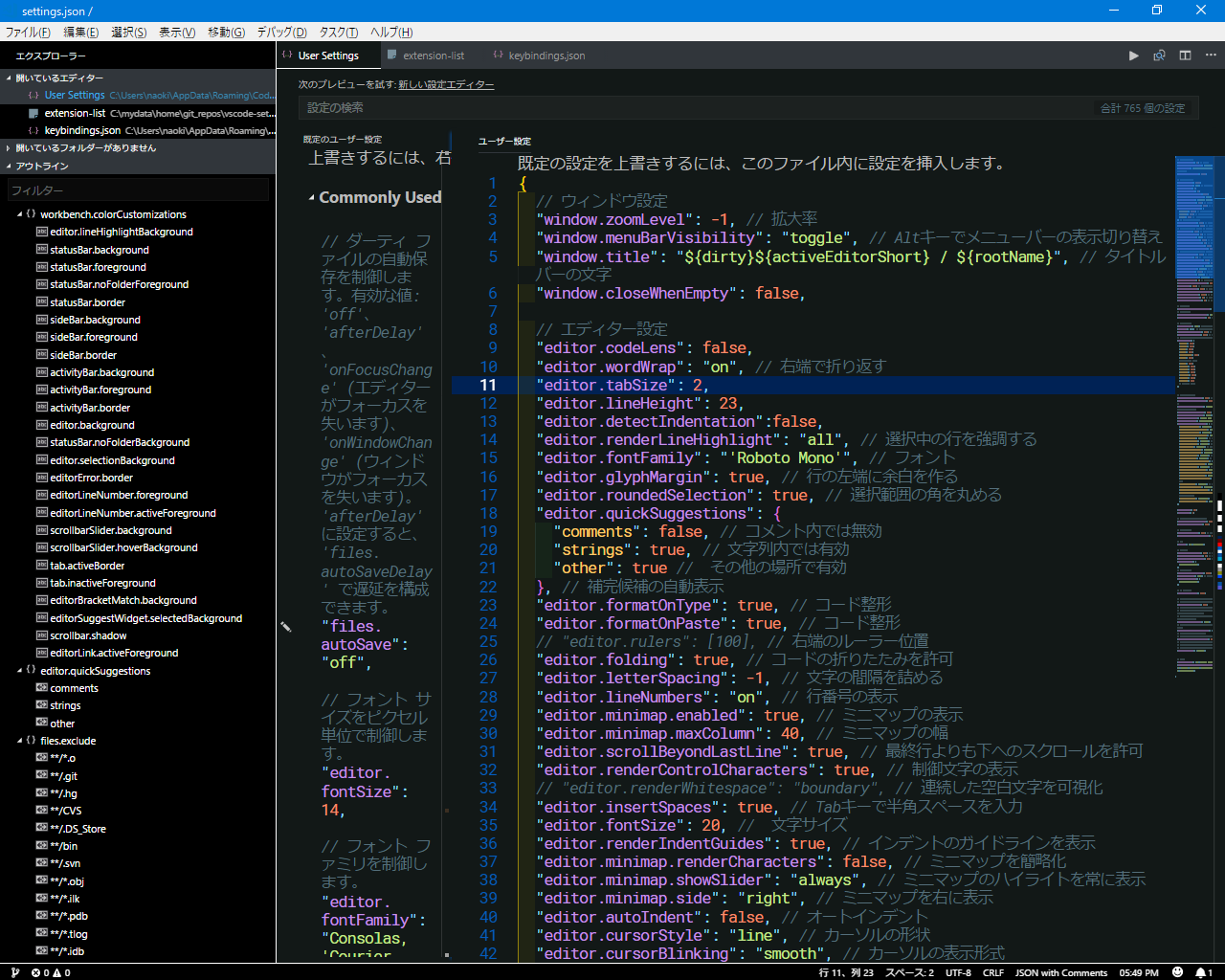Open the 新しい設定エディター link
1225x980 pixels.
coord(444,83)
